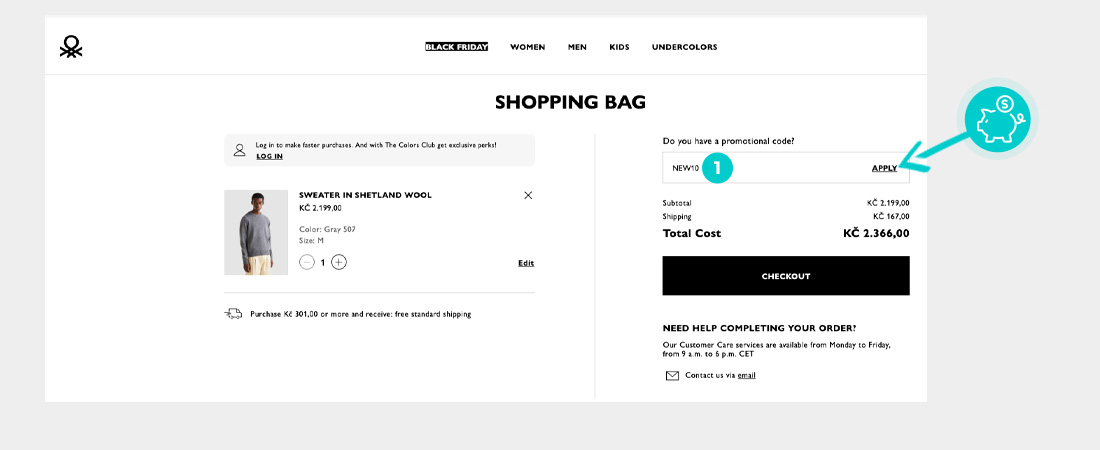
Task: Open the Women menu
Action: click(527, 47)
